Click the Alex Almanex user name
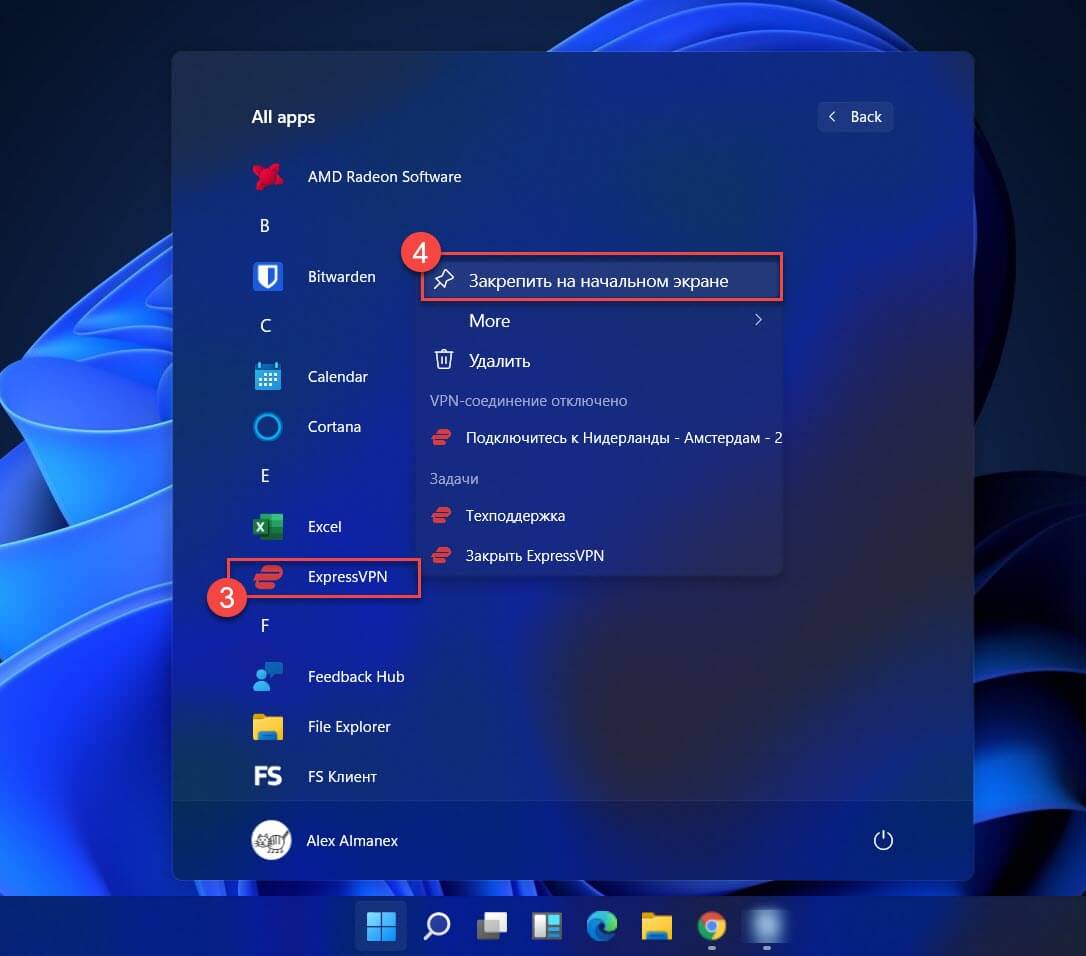This screenshot has width=1086, height=956. point(352,841)
